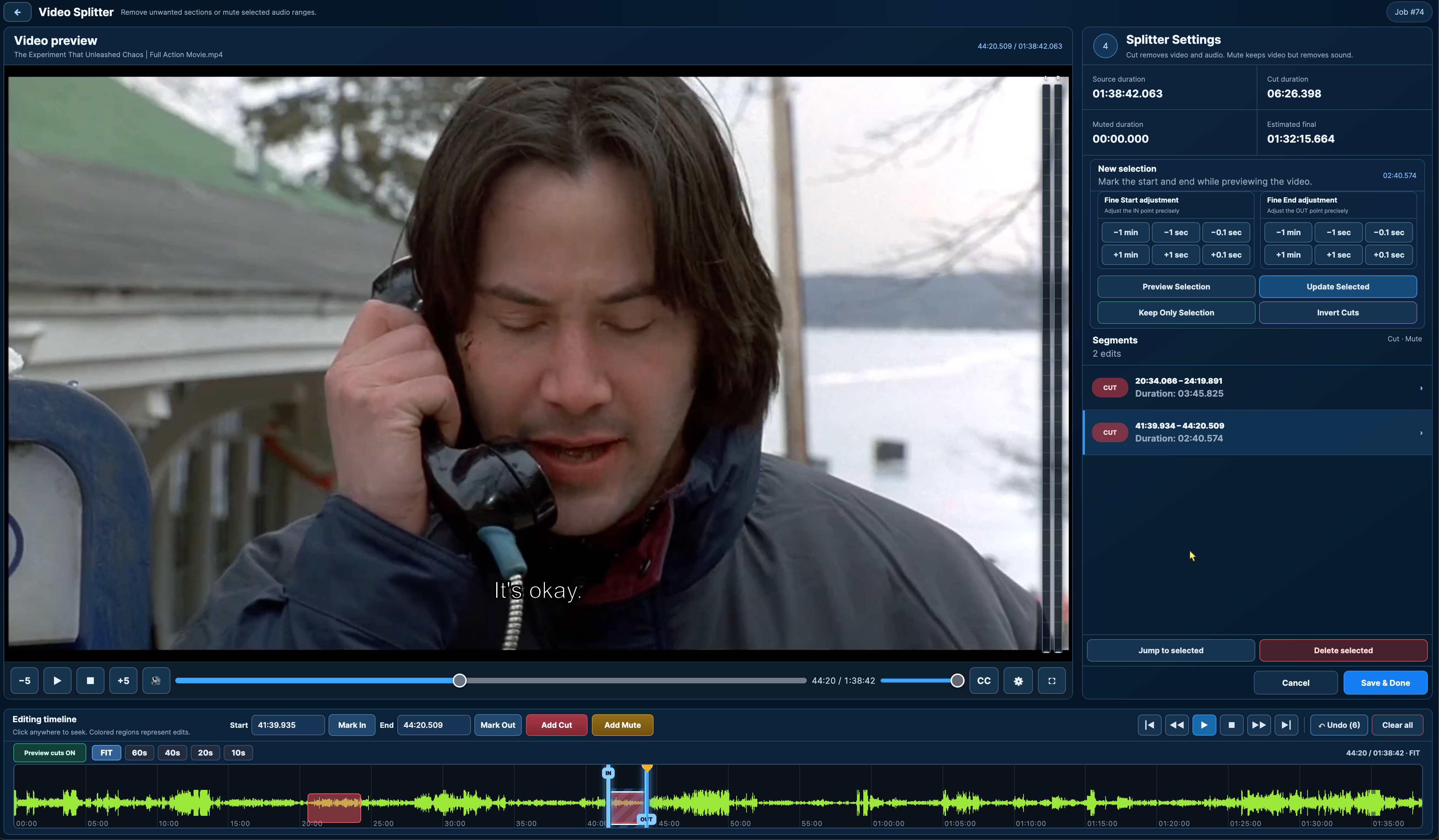Expand the 41:39.934 cut segment chevron
This screenshot has width=1439, height=840.
pos(1421,433)
